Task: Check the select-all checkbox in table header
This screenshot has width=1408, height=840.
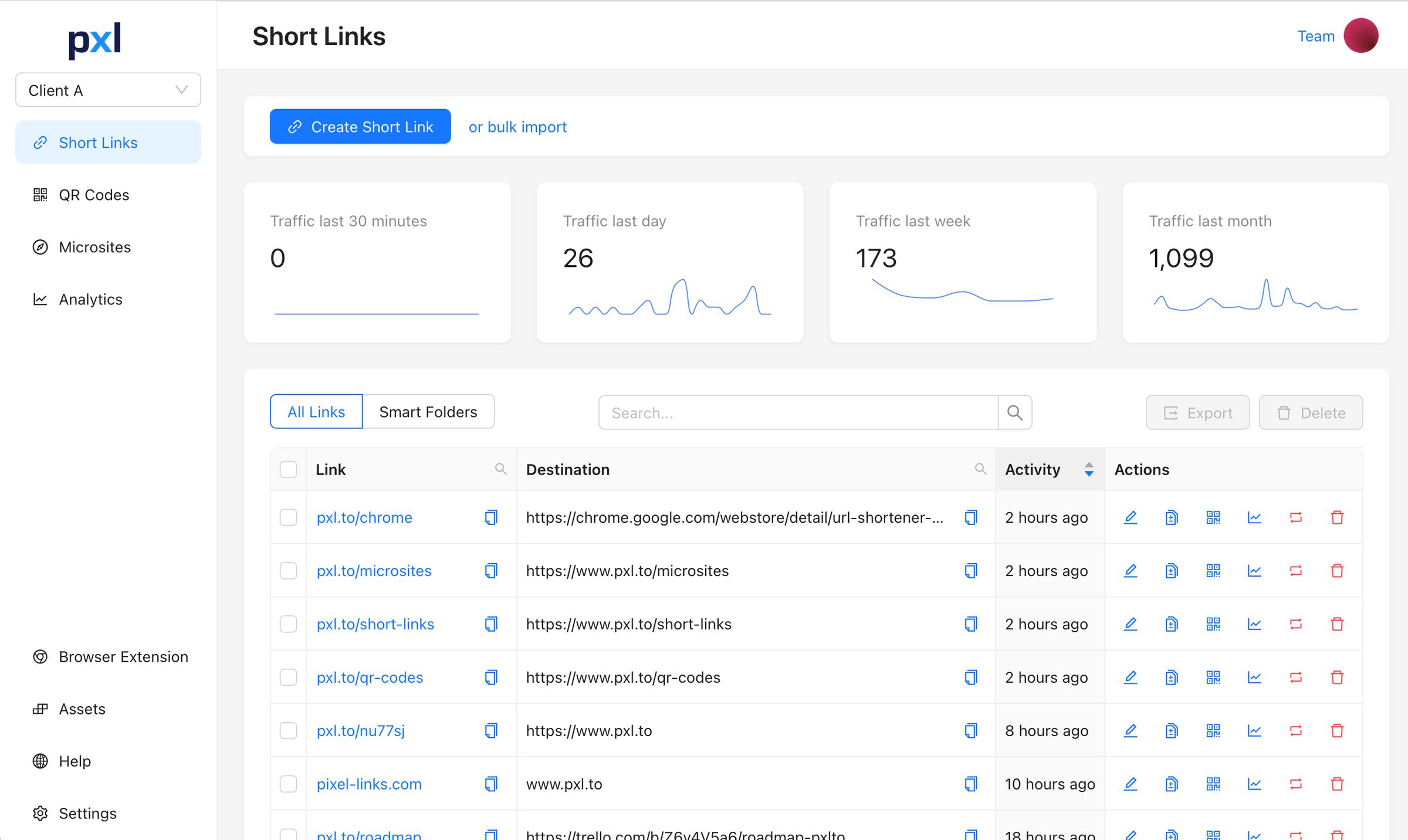Action: (x=288, y=469)
